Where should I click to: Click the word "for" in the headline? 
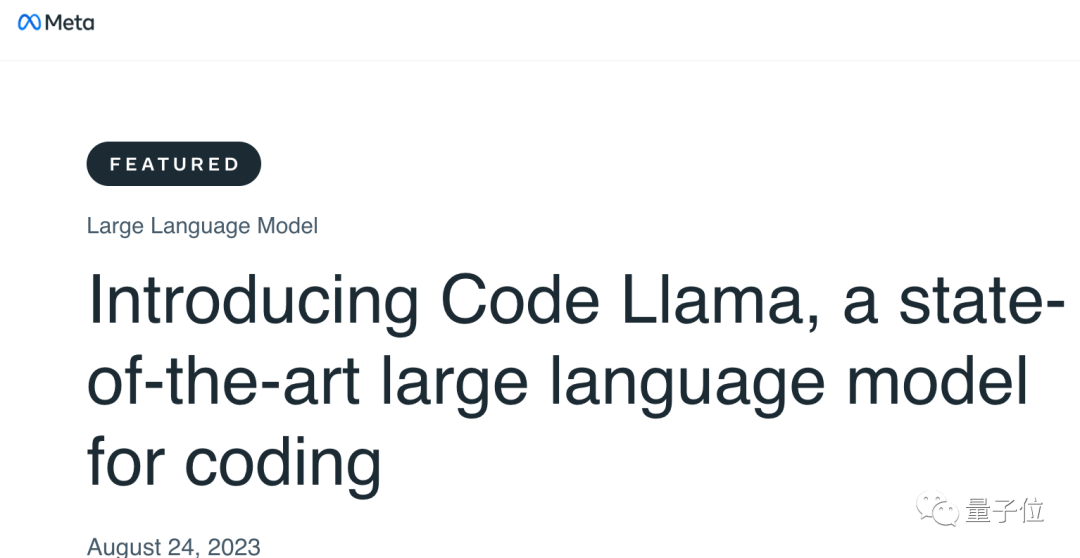(x=125, y=463)
